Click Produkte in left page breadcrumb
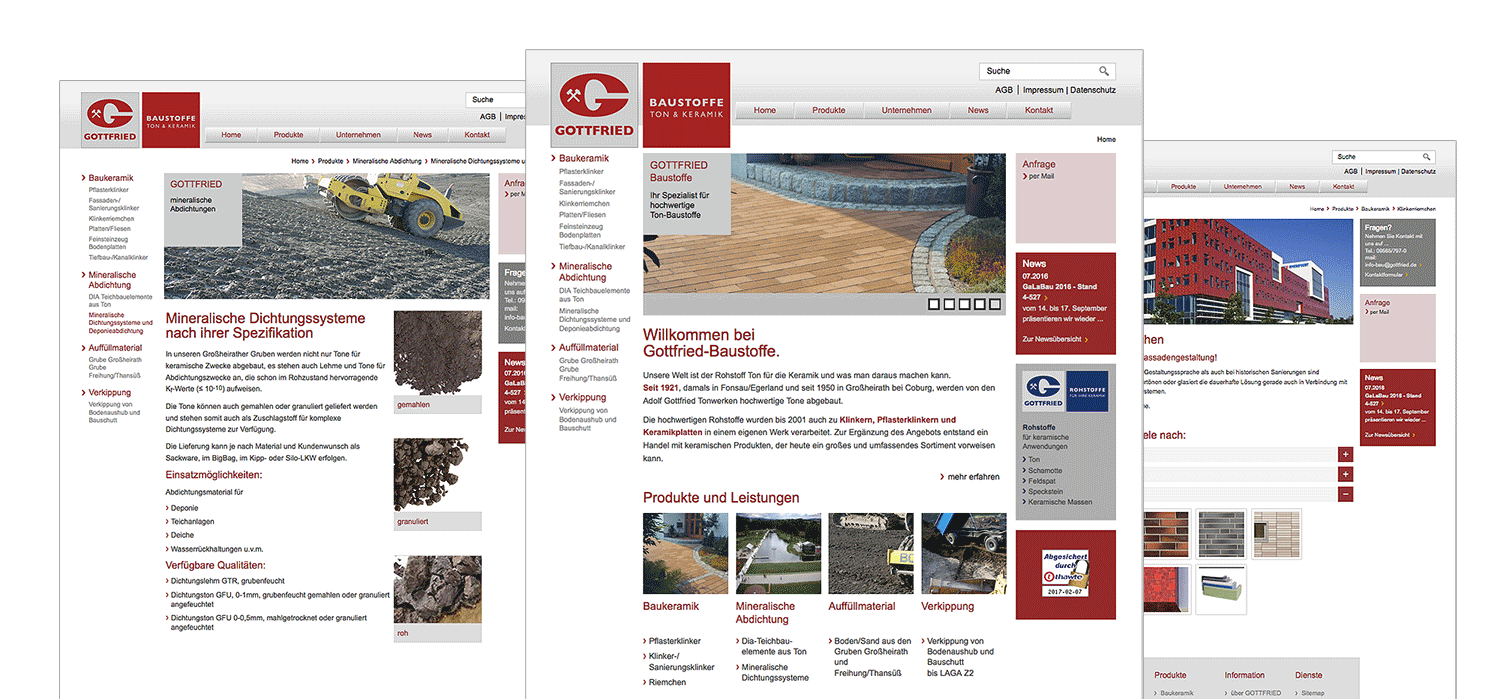The width and height of the screenshot is (1500, 699). (x=330, y=161)
